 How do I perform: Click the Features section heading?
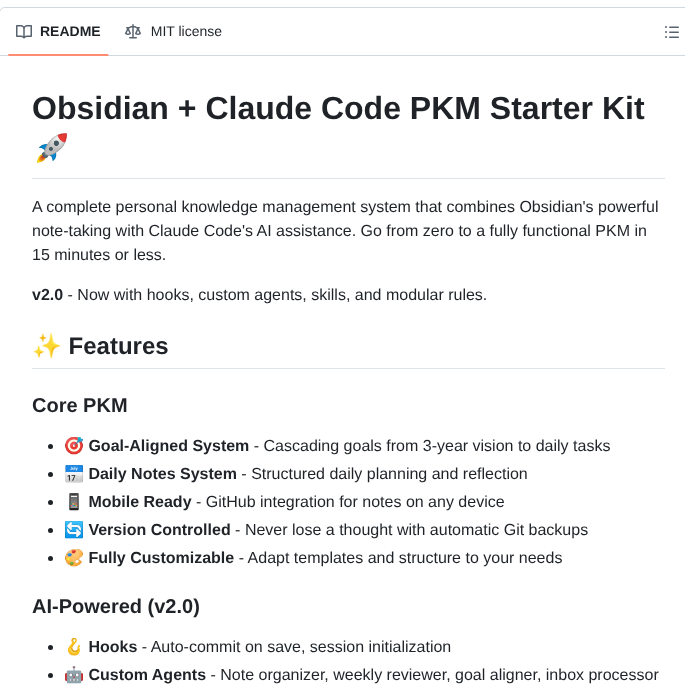pyautogui.click(x=118, y=346)
